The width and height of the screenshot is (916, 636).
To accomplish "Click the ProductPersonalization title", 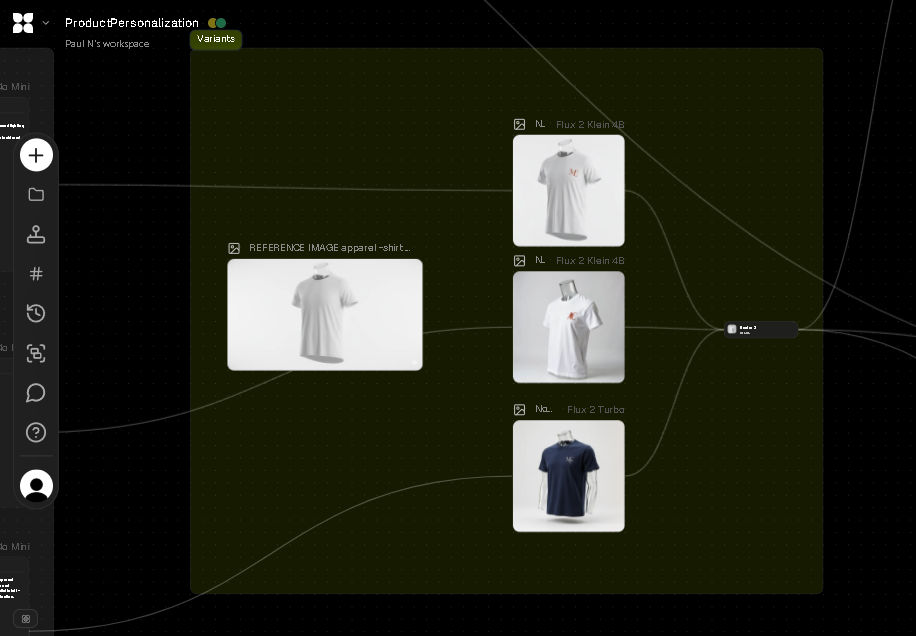I will point(132,23).
